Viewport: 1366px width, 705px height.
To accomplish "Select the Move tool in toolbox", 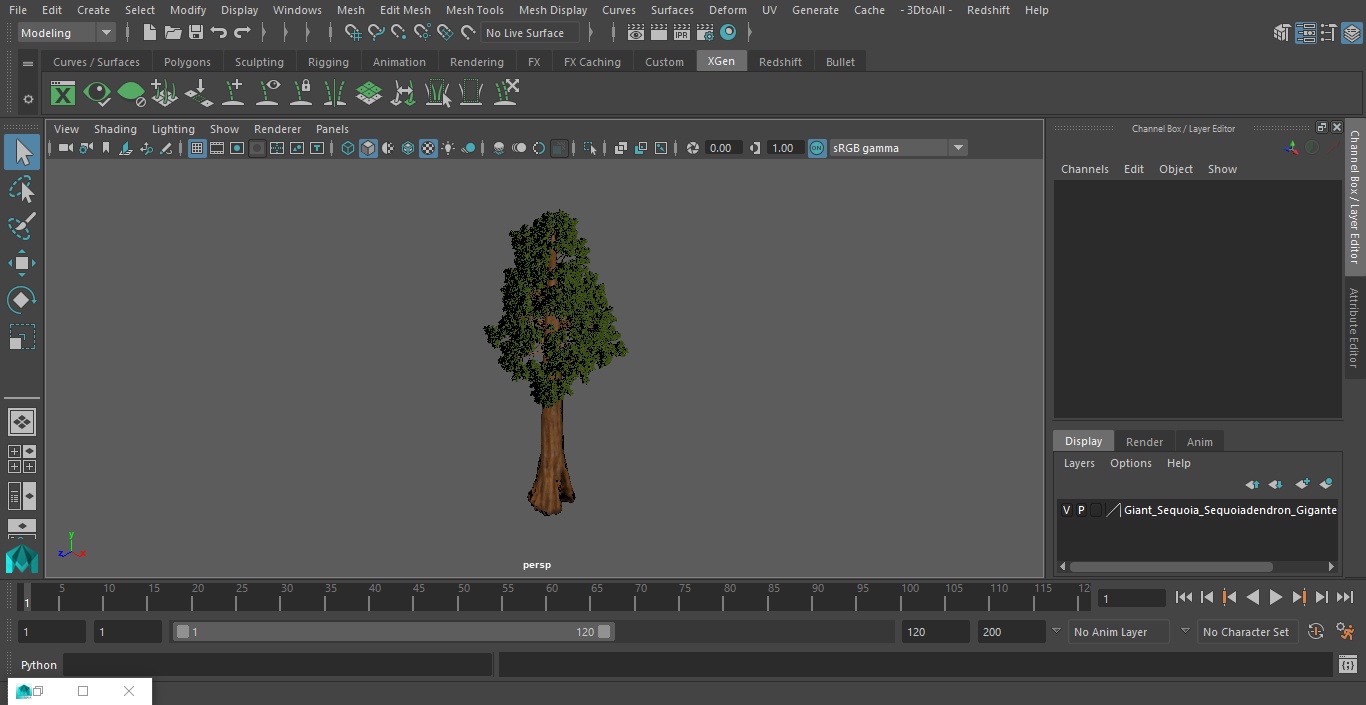I will [x=21, y=263].
